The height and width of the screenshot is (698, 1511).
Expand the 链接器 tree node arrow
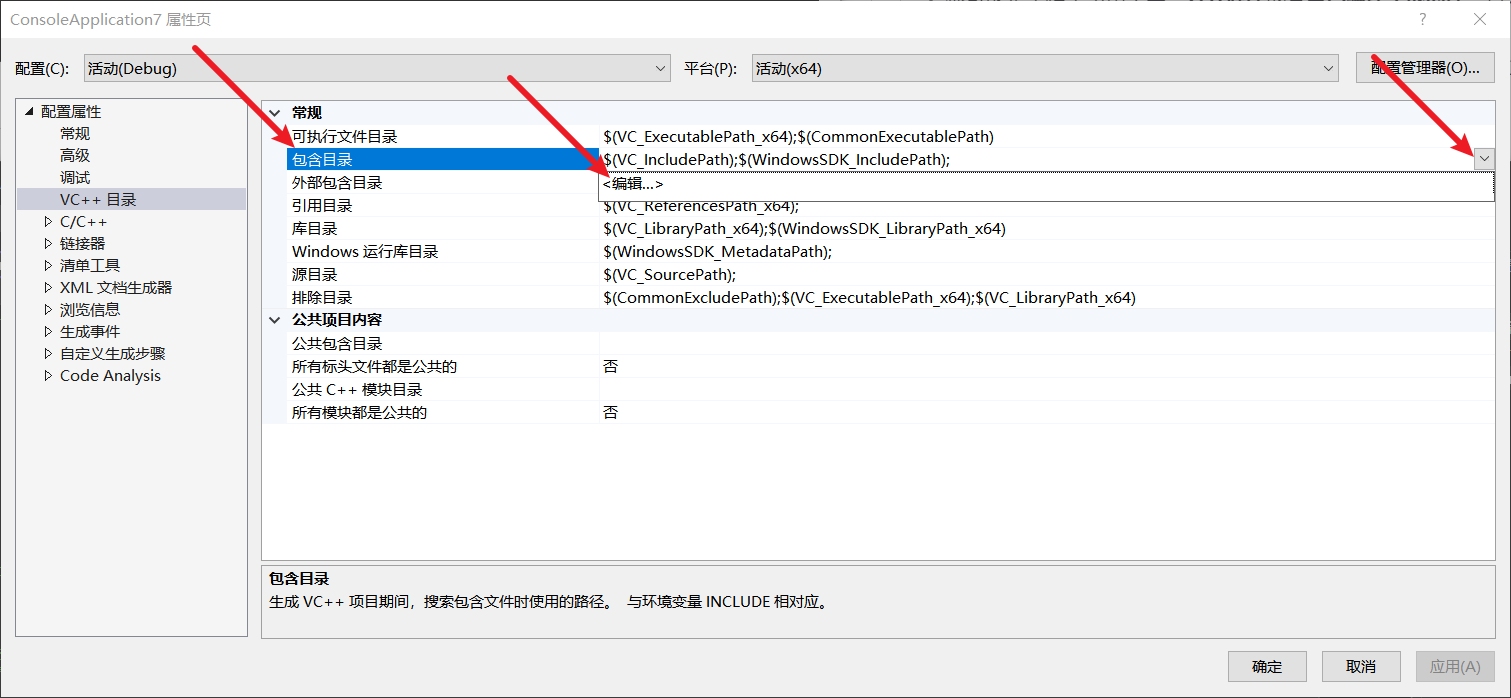coord(48,243)
